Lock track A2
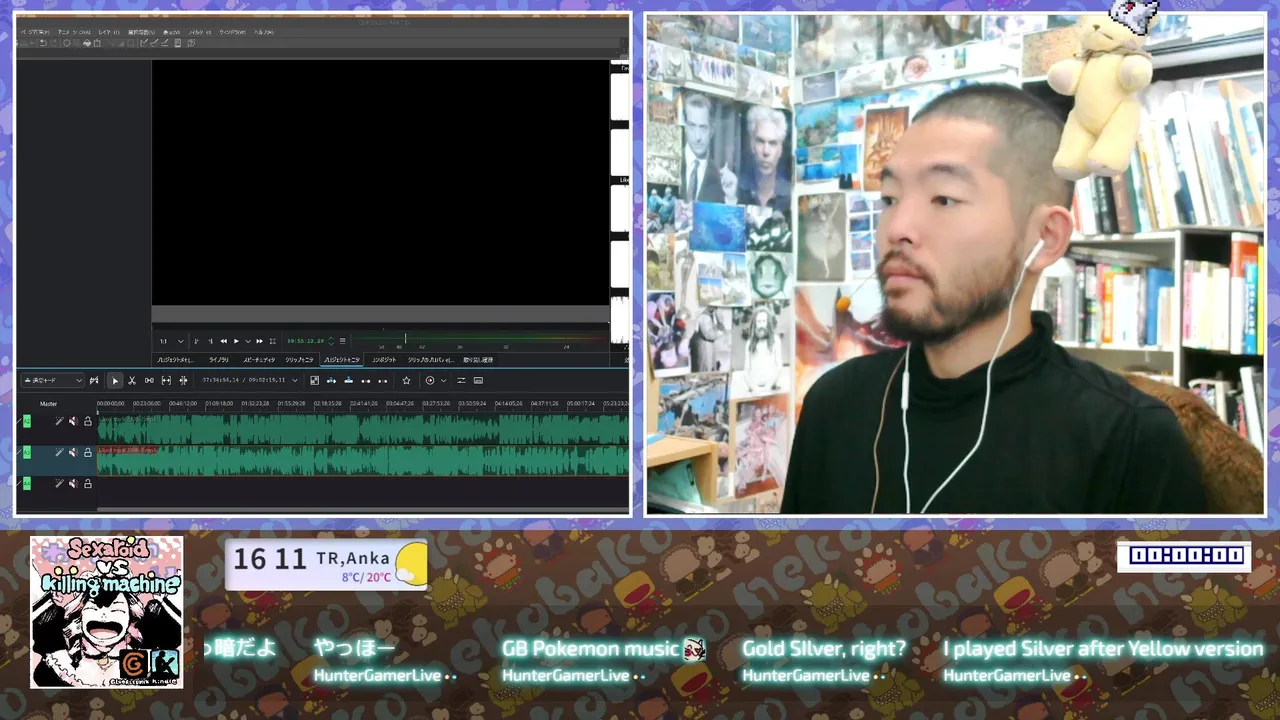1280x720 pixels. pyautogui.click(x=88, y=421)
